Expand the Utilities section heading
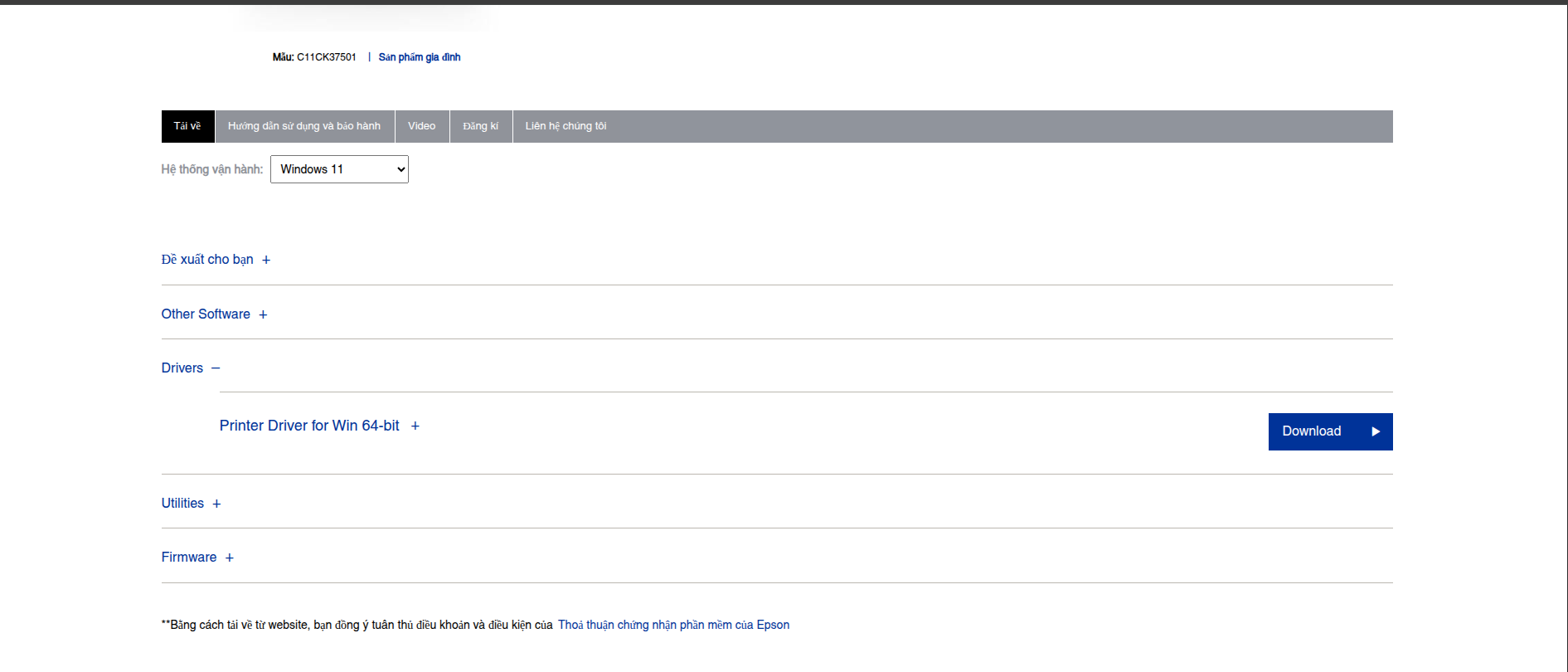Screen dimensions: 1568x672 click(182, 504)
